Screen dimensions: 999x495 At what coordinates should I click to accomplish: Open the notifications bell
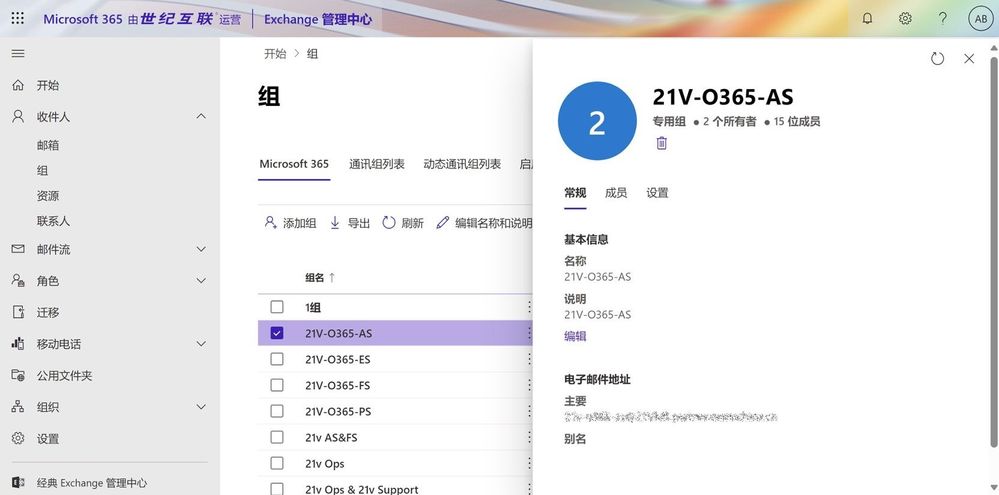click(867, 18)
